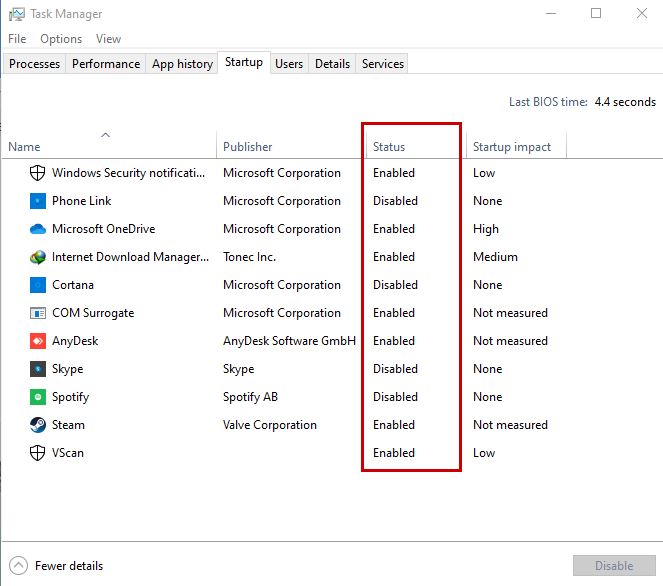Click the Steam app icon
The height and width of the screenshot is (586, 663).
38,425
